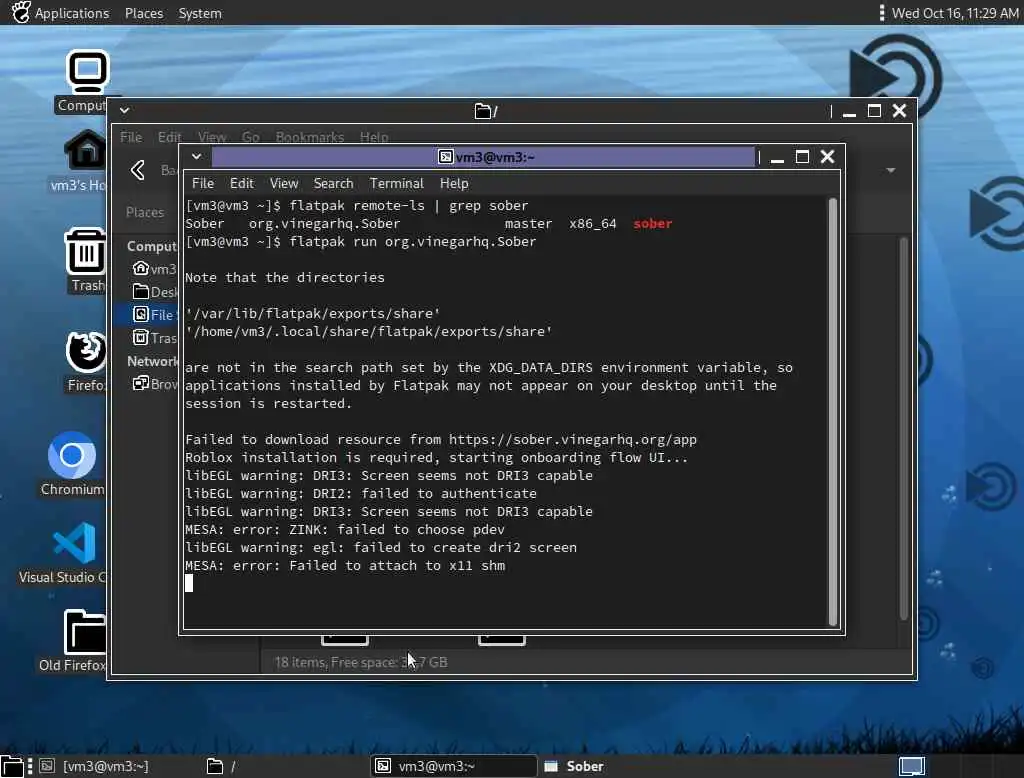Click 'MESA: error: Failed to attach' line
1024x778 pixels.
(x=345, y=566)
